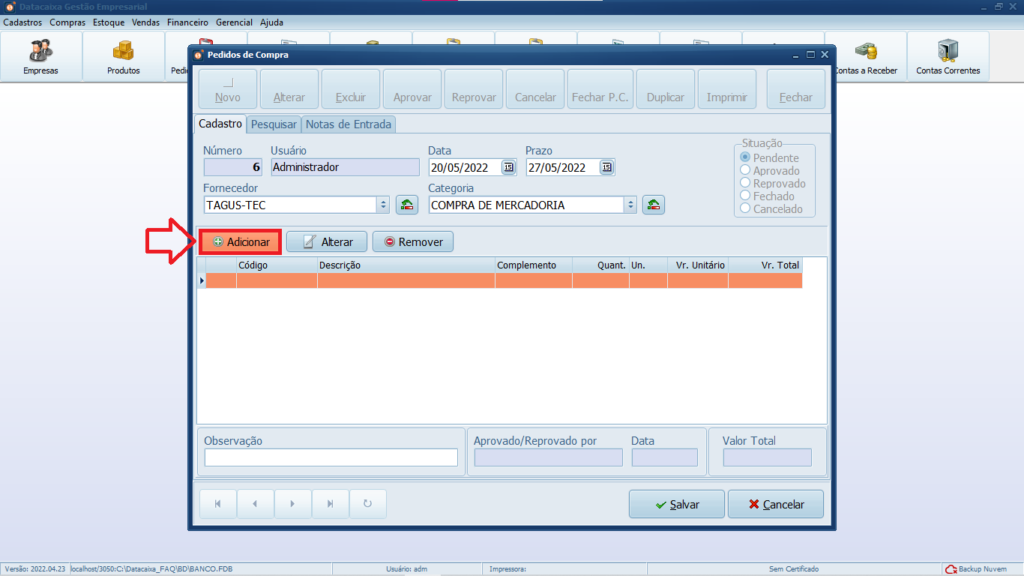
Task: Expand the Fornecedor TAGUS-TEC dropdown
Action: [382, 205]
